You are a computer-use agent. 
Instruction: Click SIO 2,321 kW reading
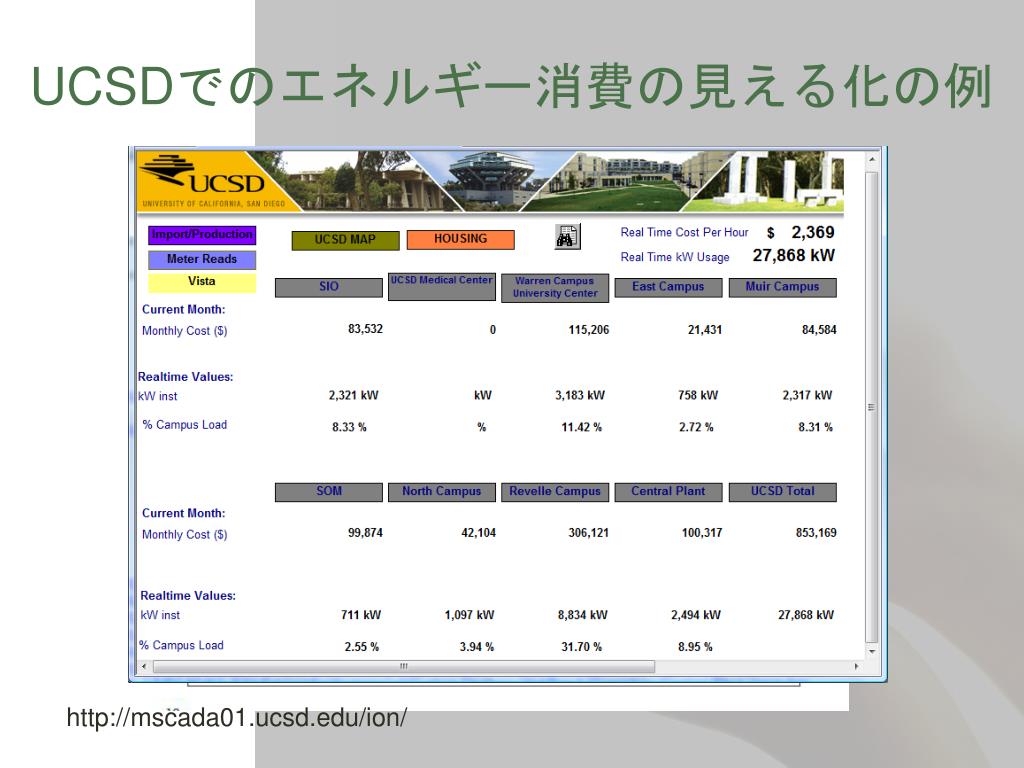353,395
